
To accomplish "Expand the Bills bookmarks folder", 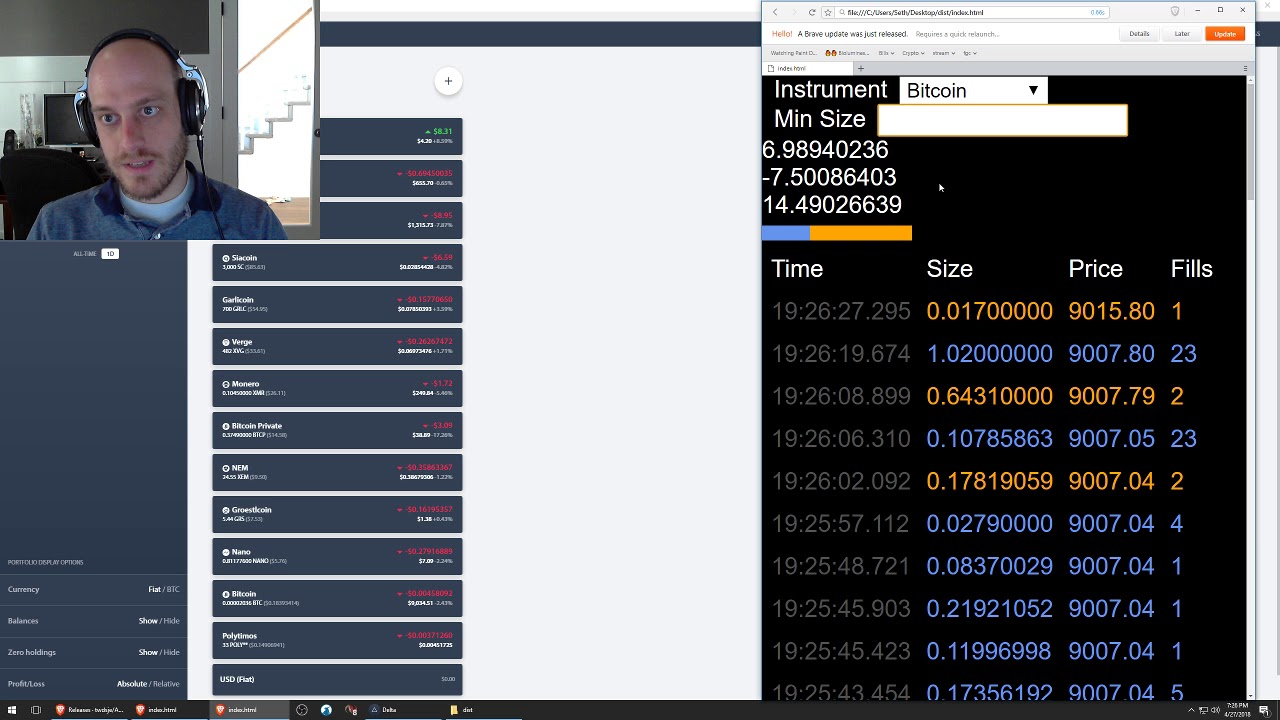I will (887, 53).
